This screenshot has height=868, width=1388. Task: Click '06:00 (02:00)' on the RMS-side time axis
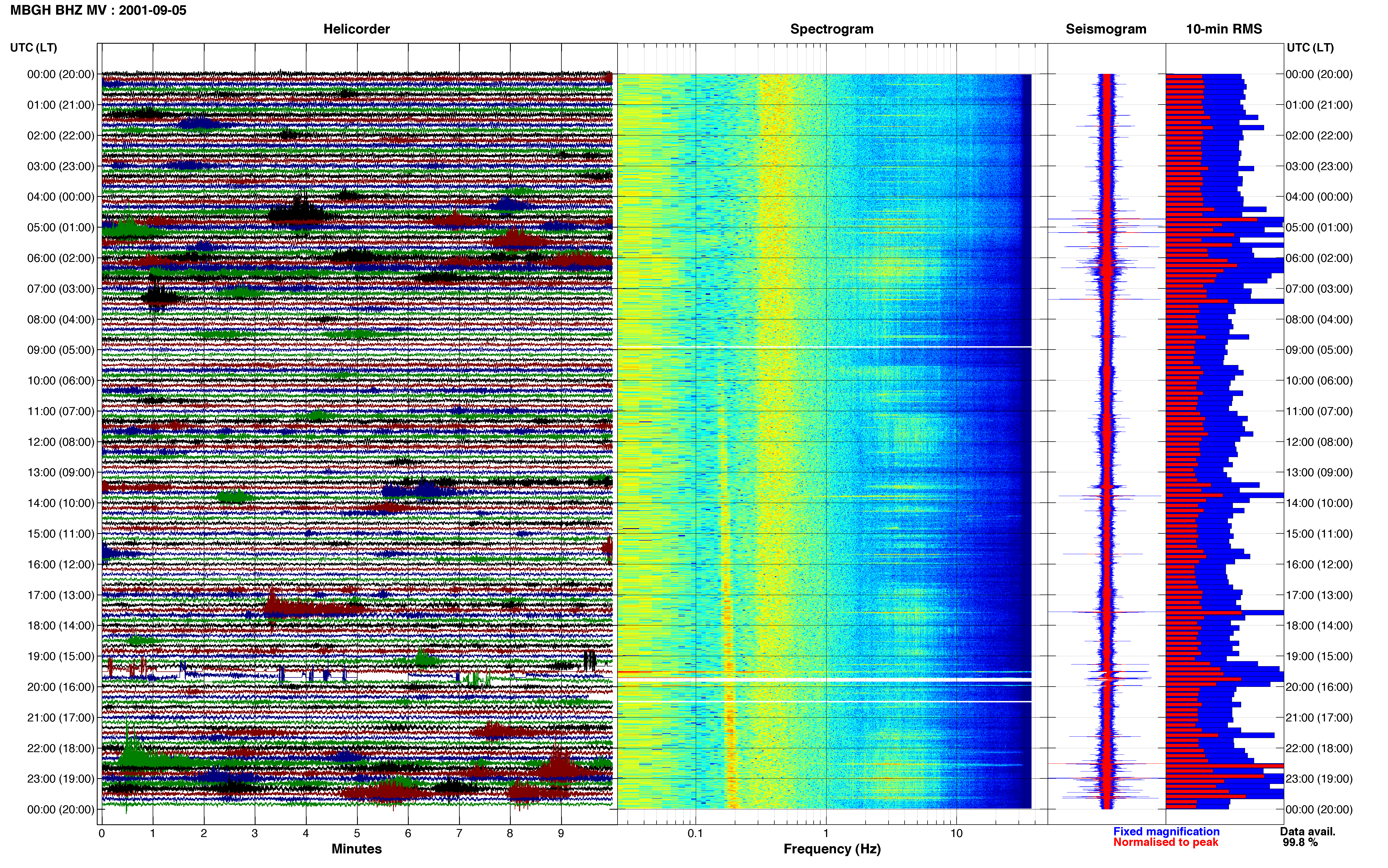[x=1319, y=258]
